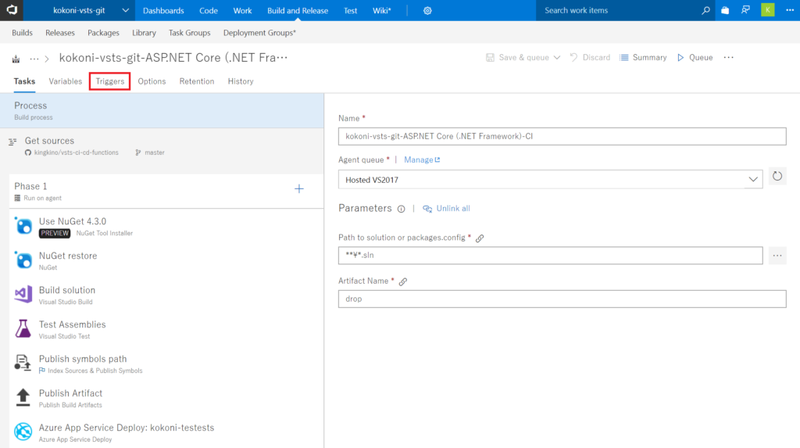Screen dimensions: 800x448
Task: Go to Builds sub-navigation
Action: pos(22,33)
